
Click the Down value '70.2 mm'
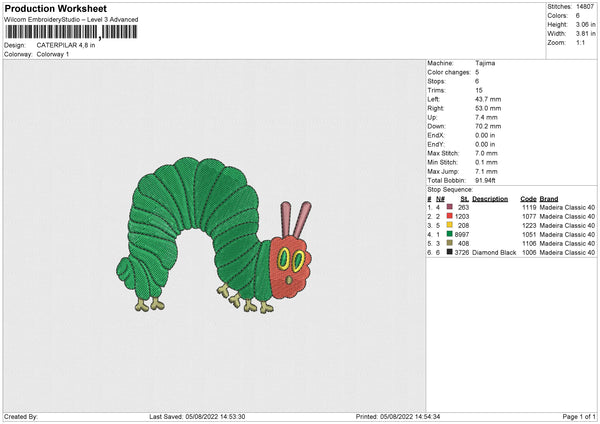coord(488,126)
